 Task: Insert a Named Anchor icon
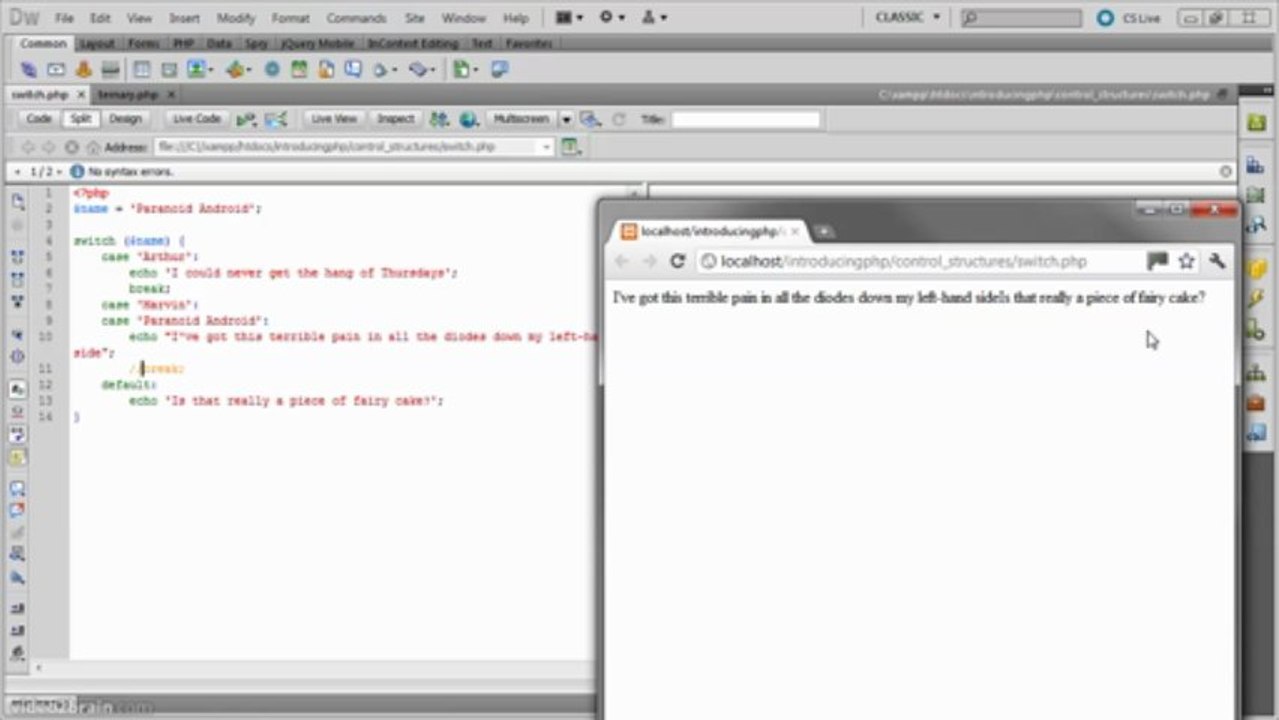pyautogui.click(x=84, y=70)
